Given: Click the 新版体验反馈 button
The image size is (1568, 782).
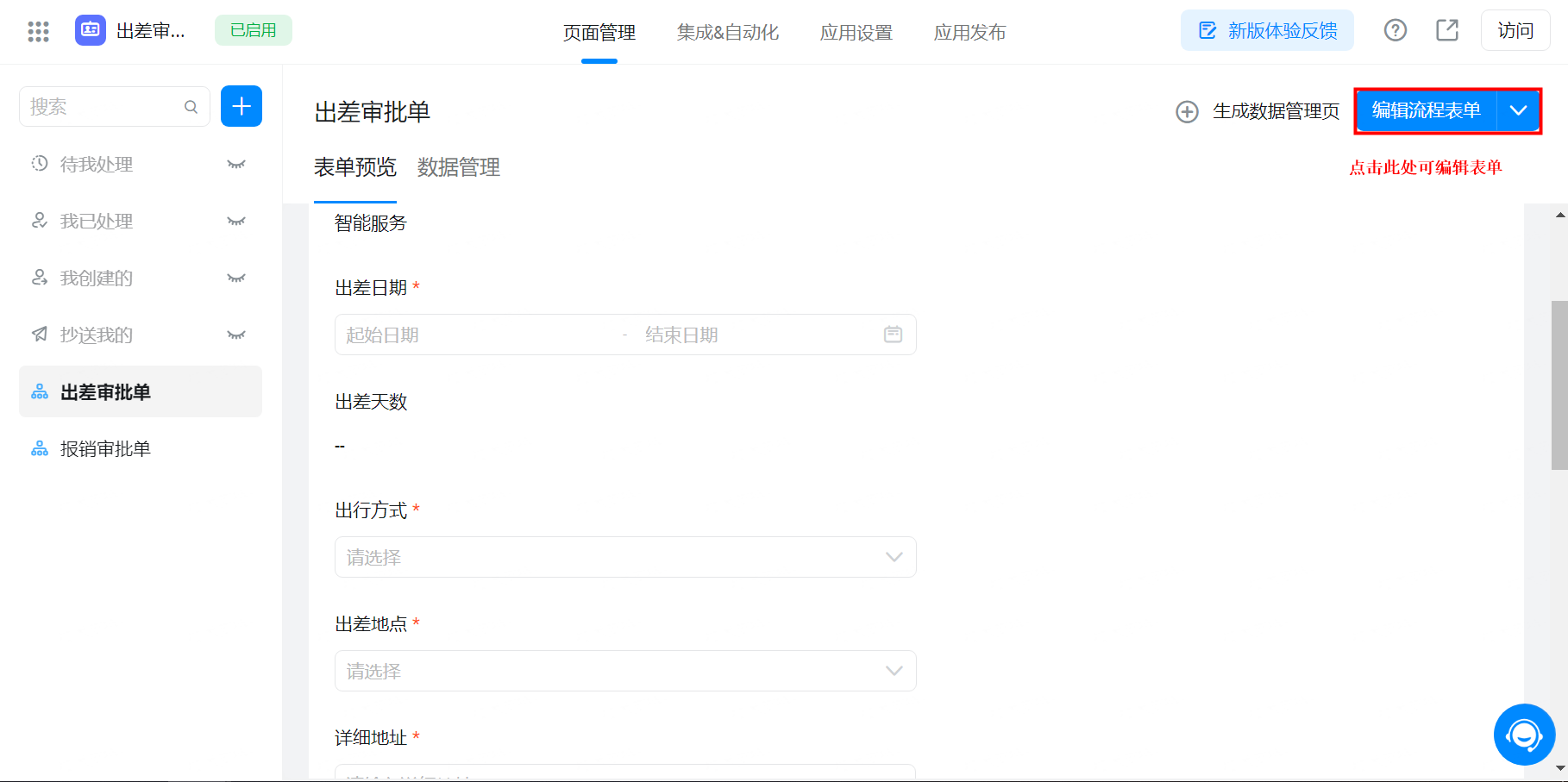Looking at the screenshot, I should click(x=1267, y=31).
